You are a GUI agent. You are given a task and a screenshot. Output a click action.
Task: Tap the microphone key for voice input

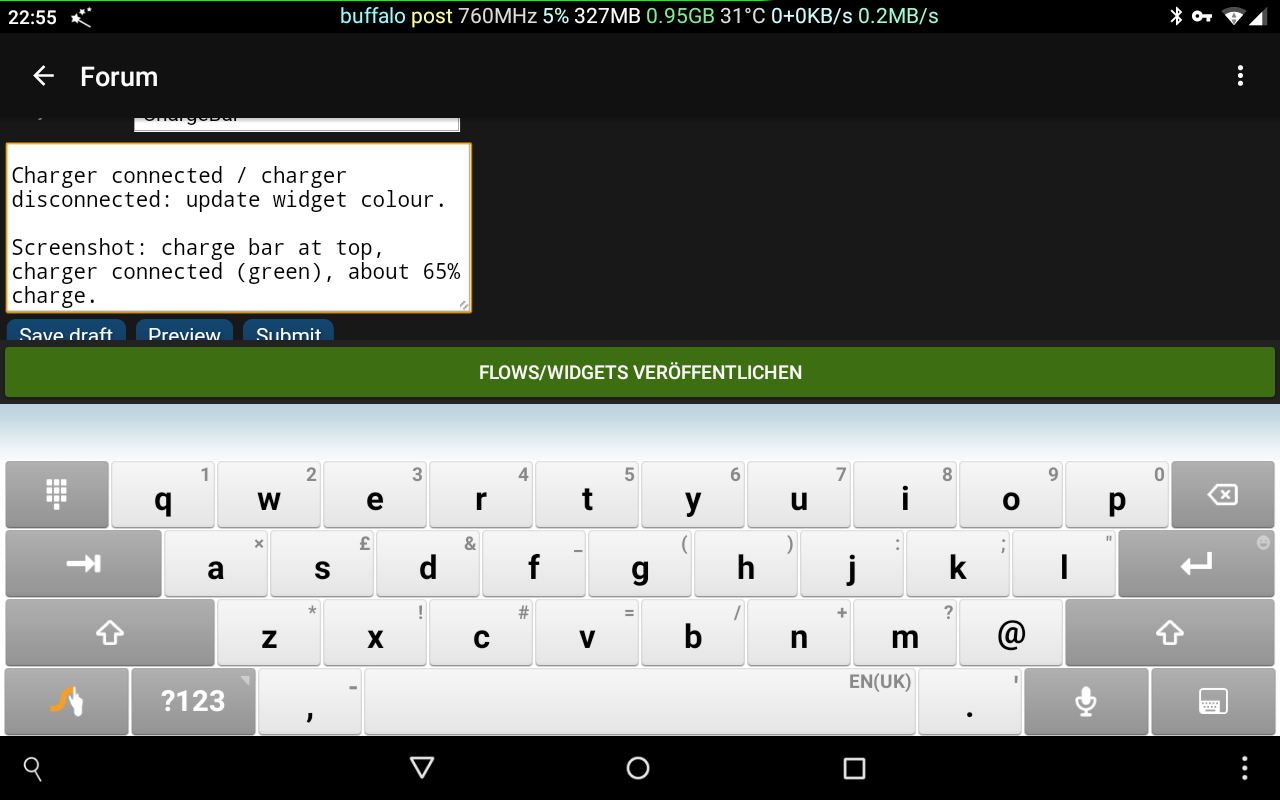pyautogui.click(x=1086, y=701)
